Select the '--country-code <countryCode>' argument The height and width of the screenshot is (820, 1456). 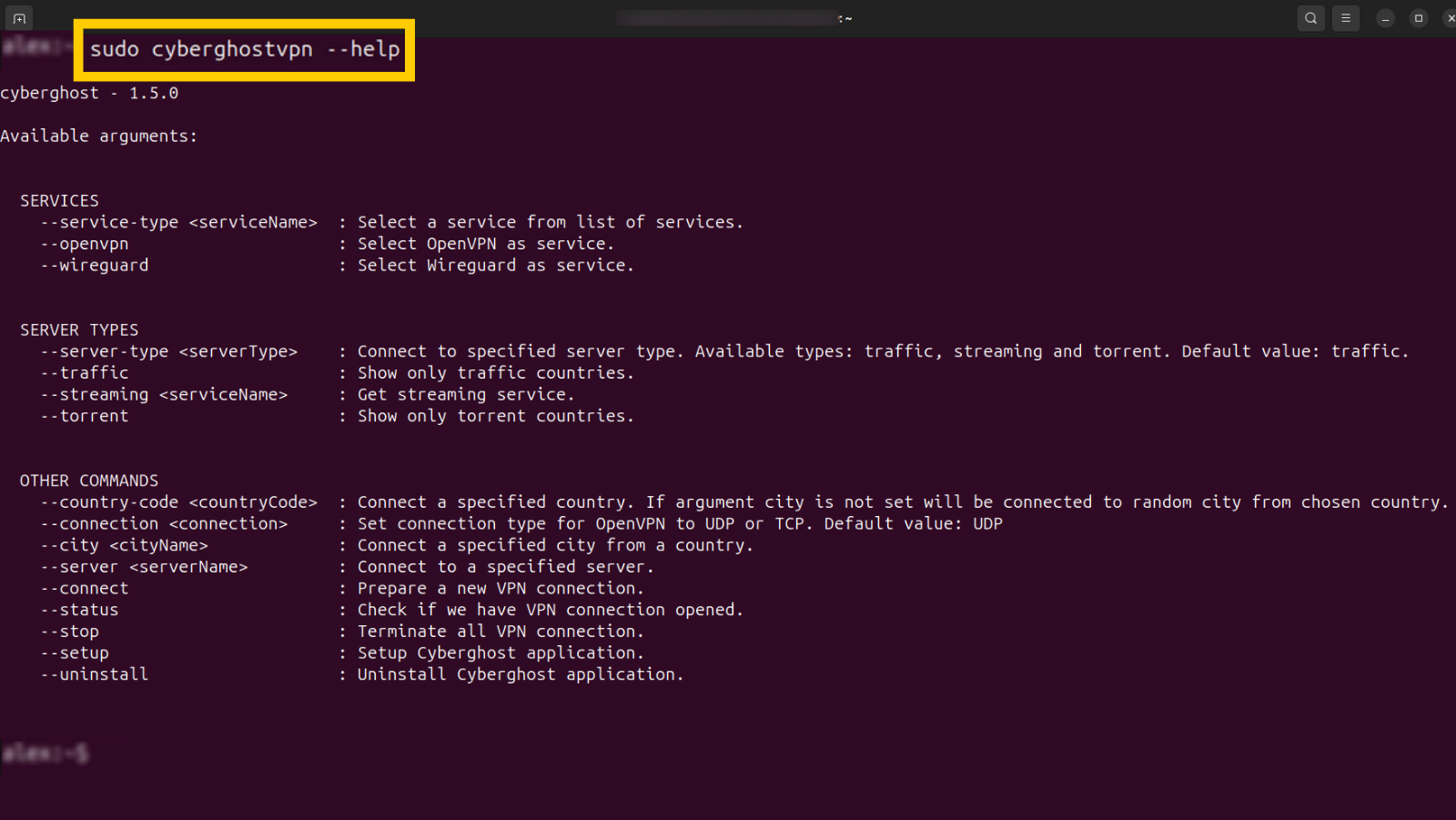178,502
